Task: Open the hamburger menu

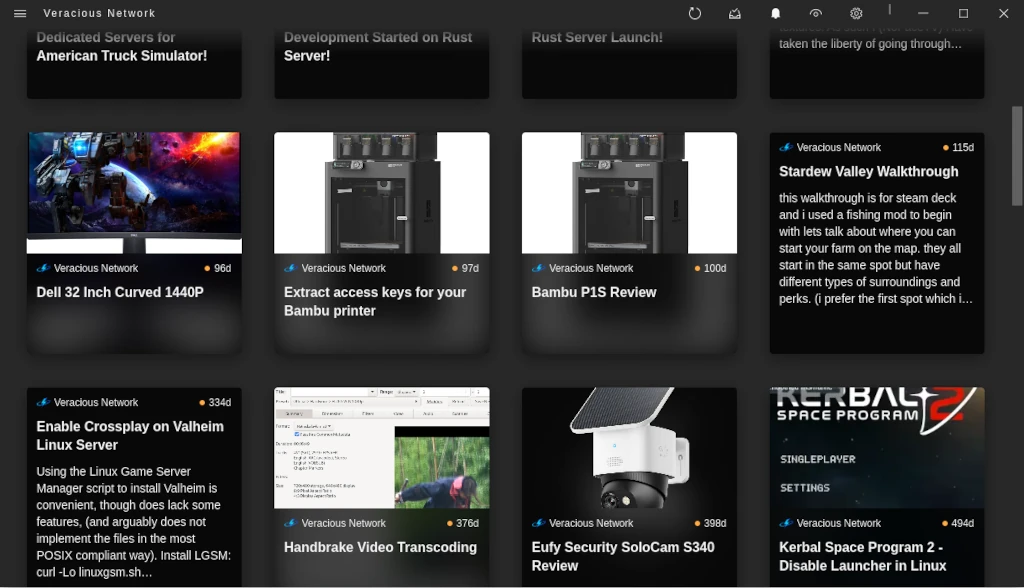Action: 20,13
